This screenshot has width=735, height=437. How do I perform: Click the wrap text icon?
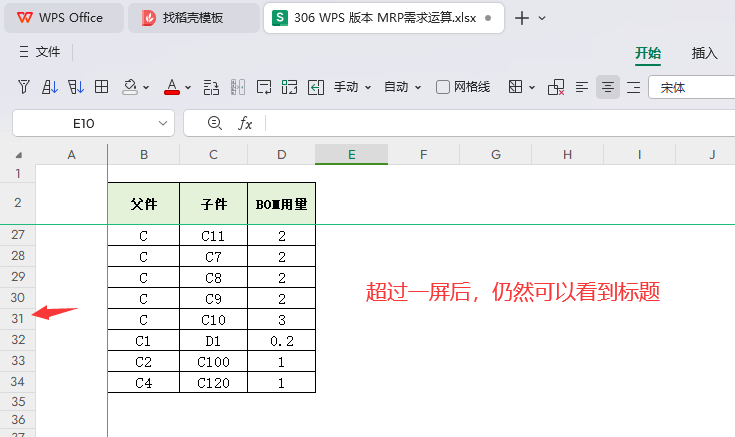(x=264, y=87)
